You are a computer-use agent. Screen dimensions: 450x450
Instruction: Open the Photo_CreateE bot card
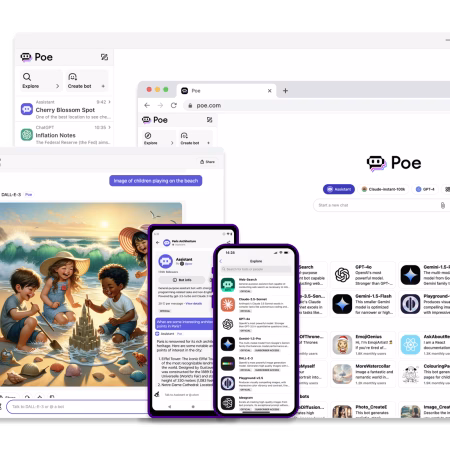click(x=363, y=410)
